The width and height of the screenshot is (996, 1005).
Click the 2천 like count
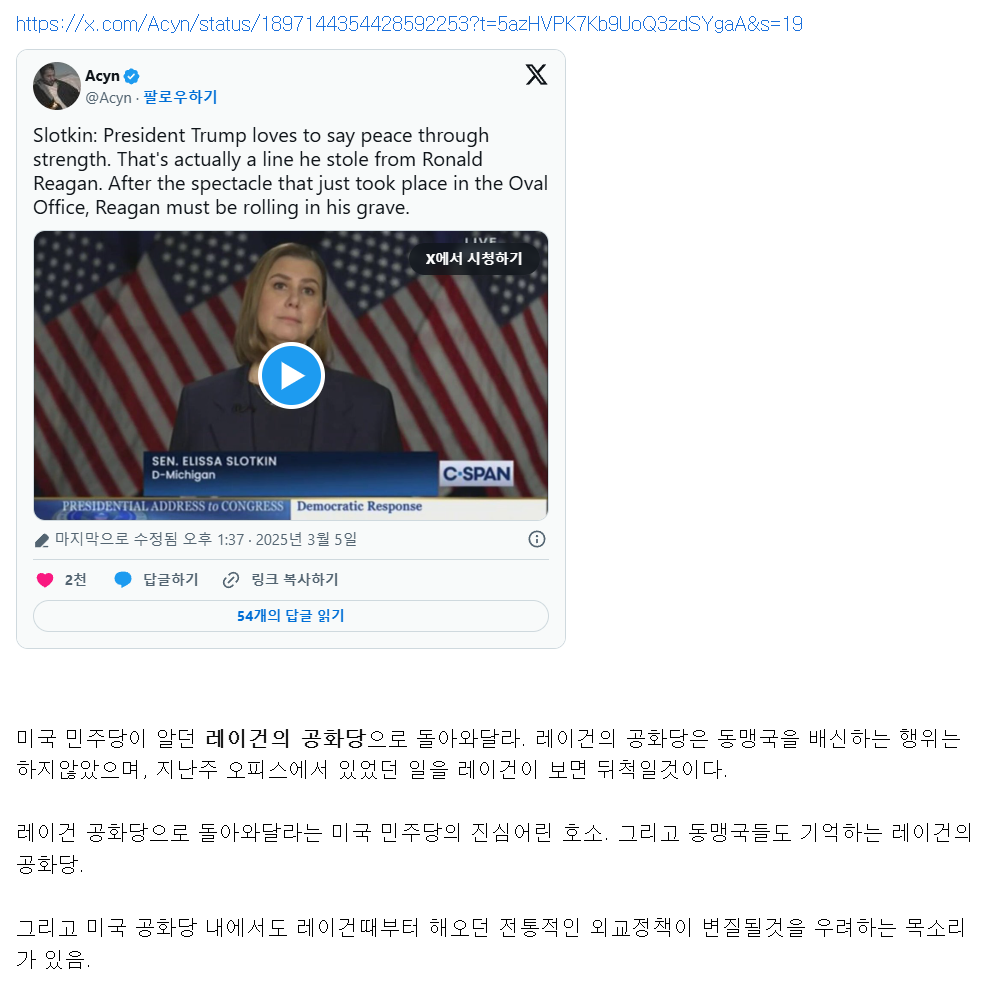click(x=76, y=579)
